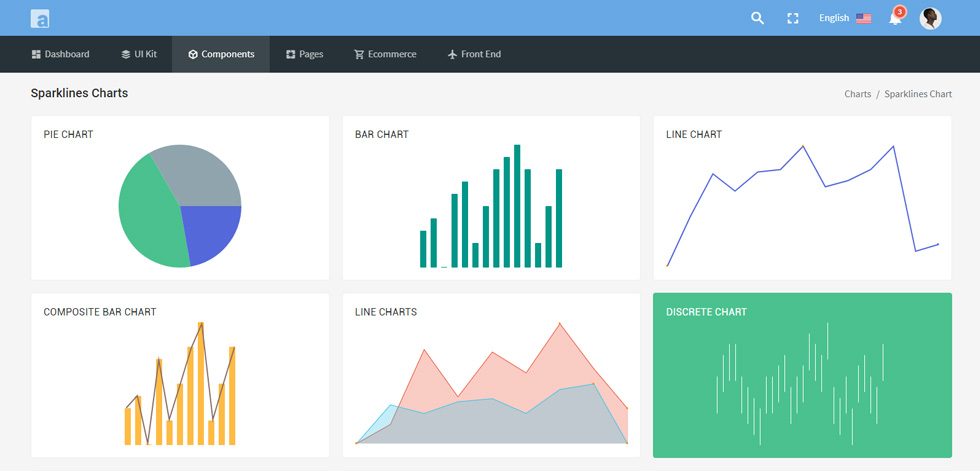Click the Ecommerce cart icon
Screen dimensions: 980x471
click(359, 54)
